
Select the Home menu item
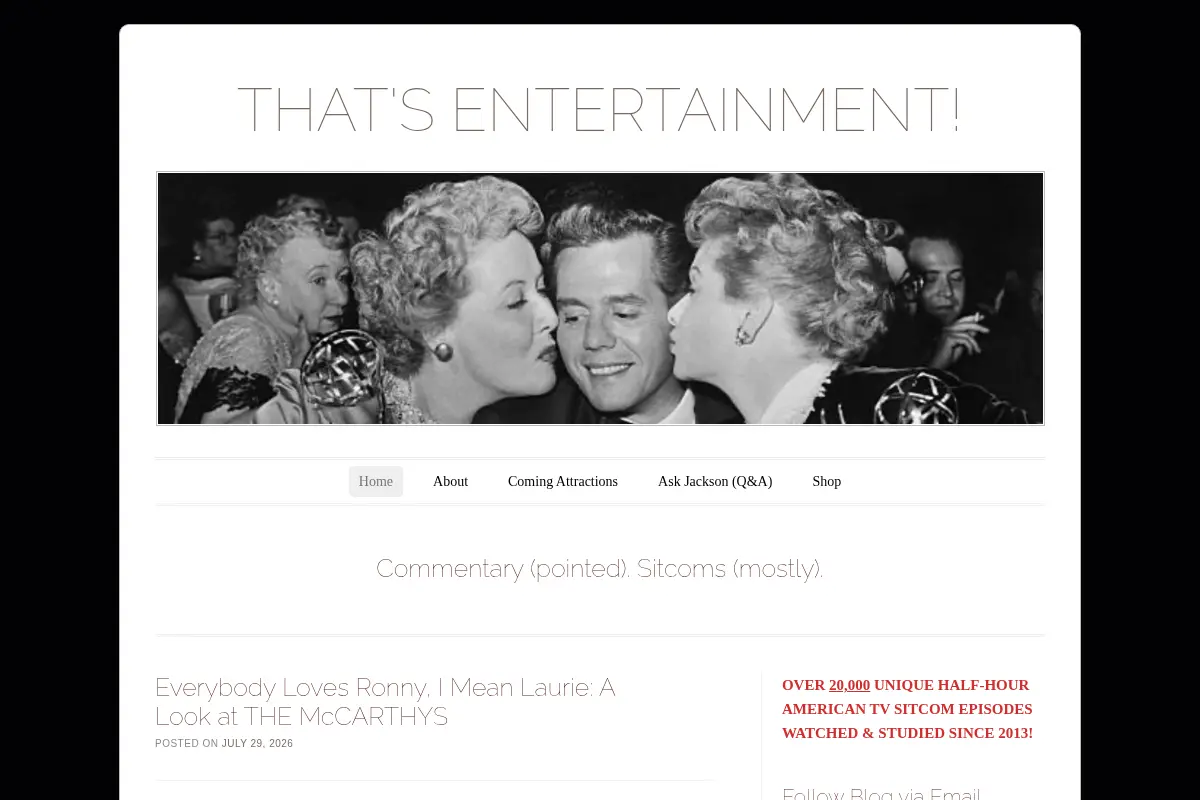coord(376,481)
